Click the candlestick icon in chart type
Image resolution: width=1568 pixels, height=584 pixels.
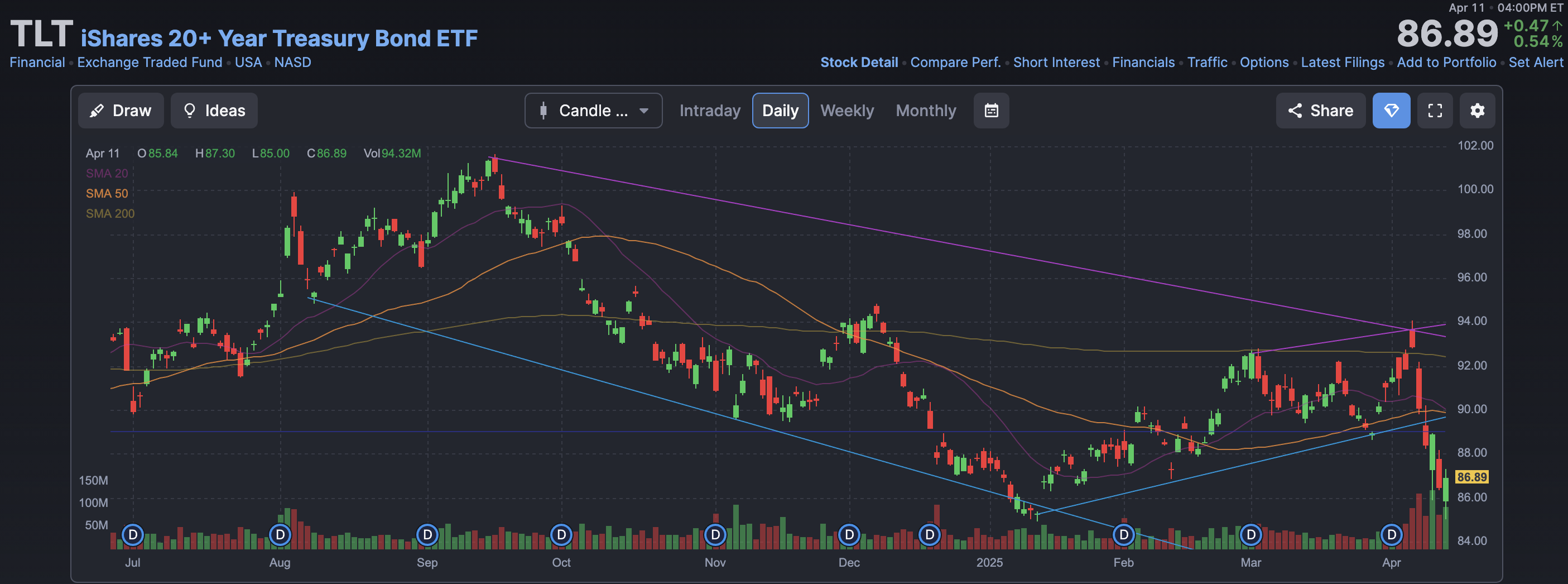(543, 111)
